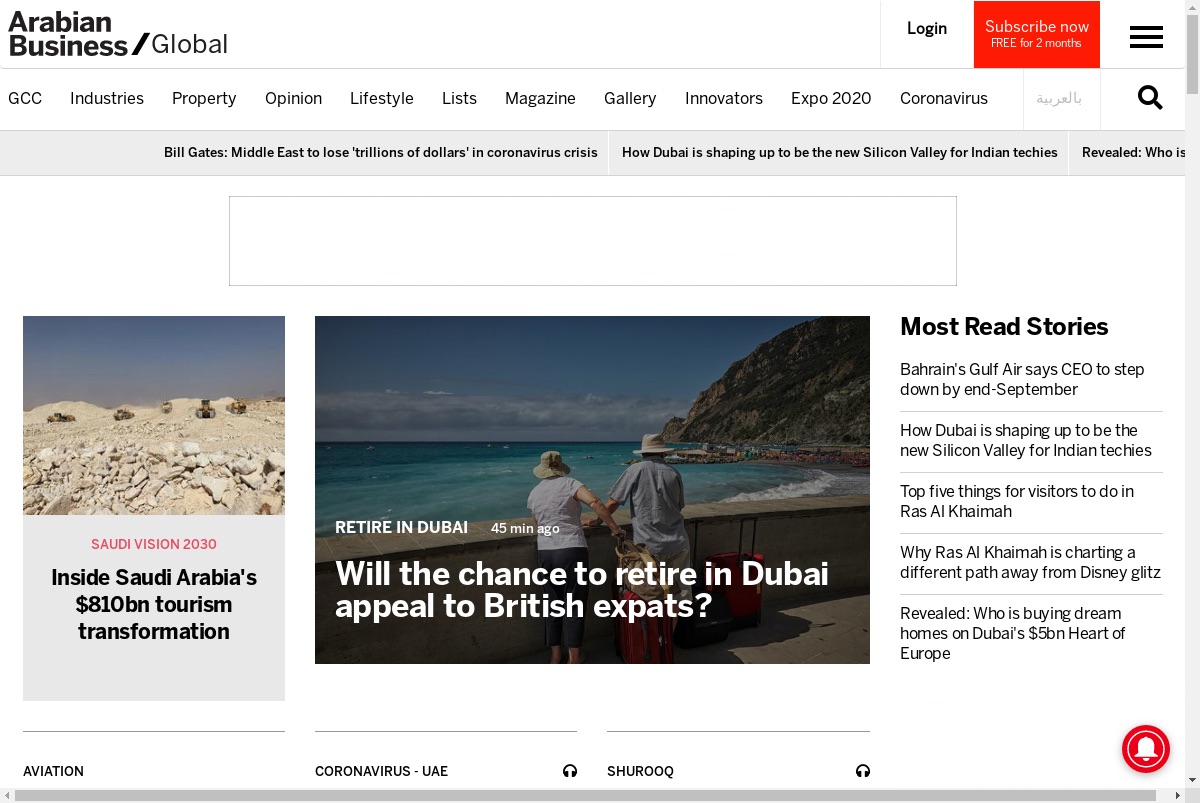1200x803 pixels.
Task: Open the hamburger menu icon
Action: [1146, 37]
